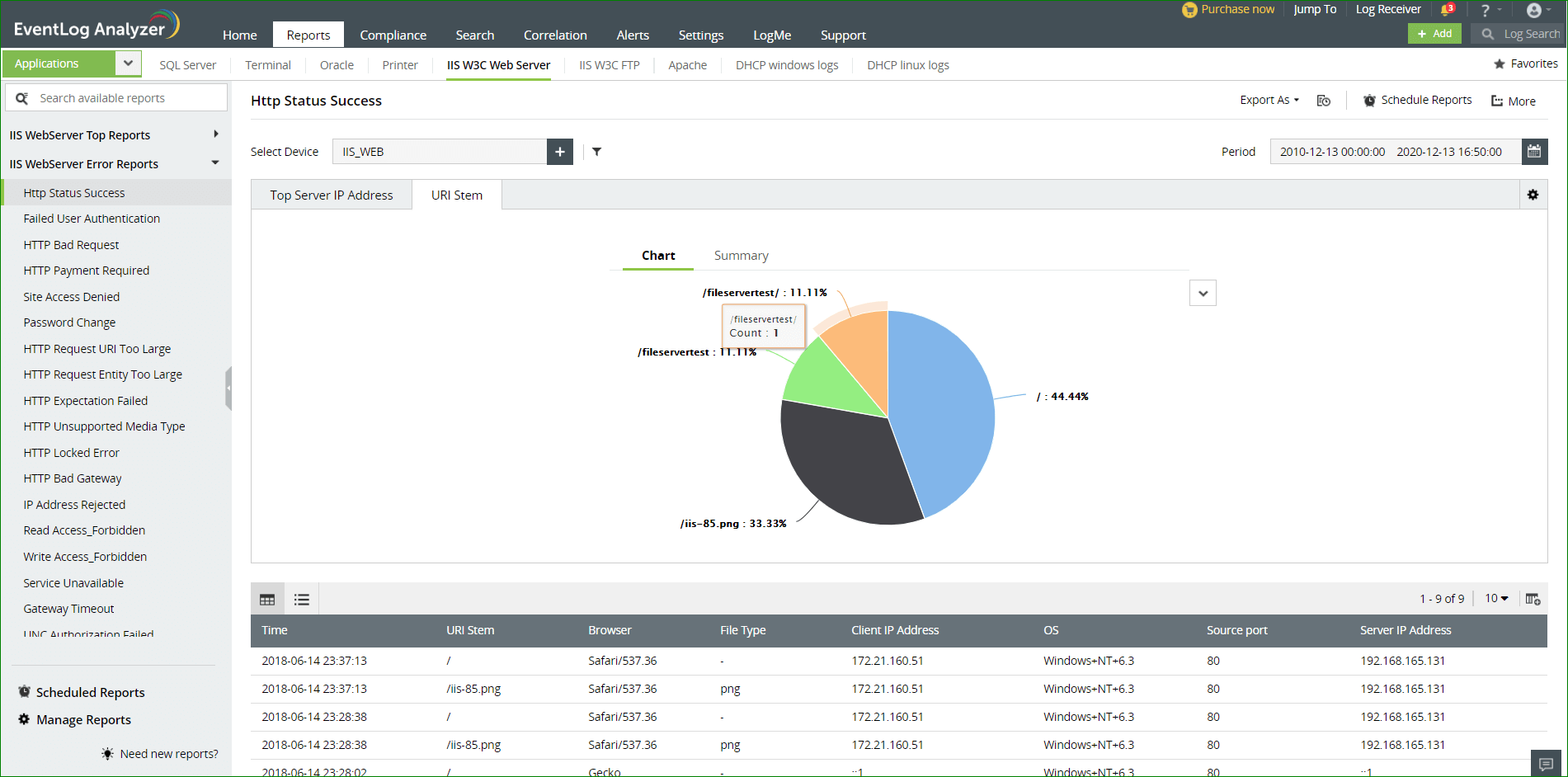Switch to the Summary tab

pyautogui.click(x=741, y=256)
